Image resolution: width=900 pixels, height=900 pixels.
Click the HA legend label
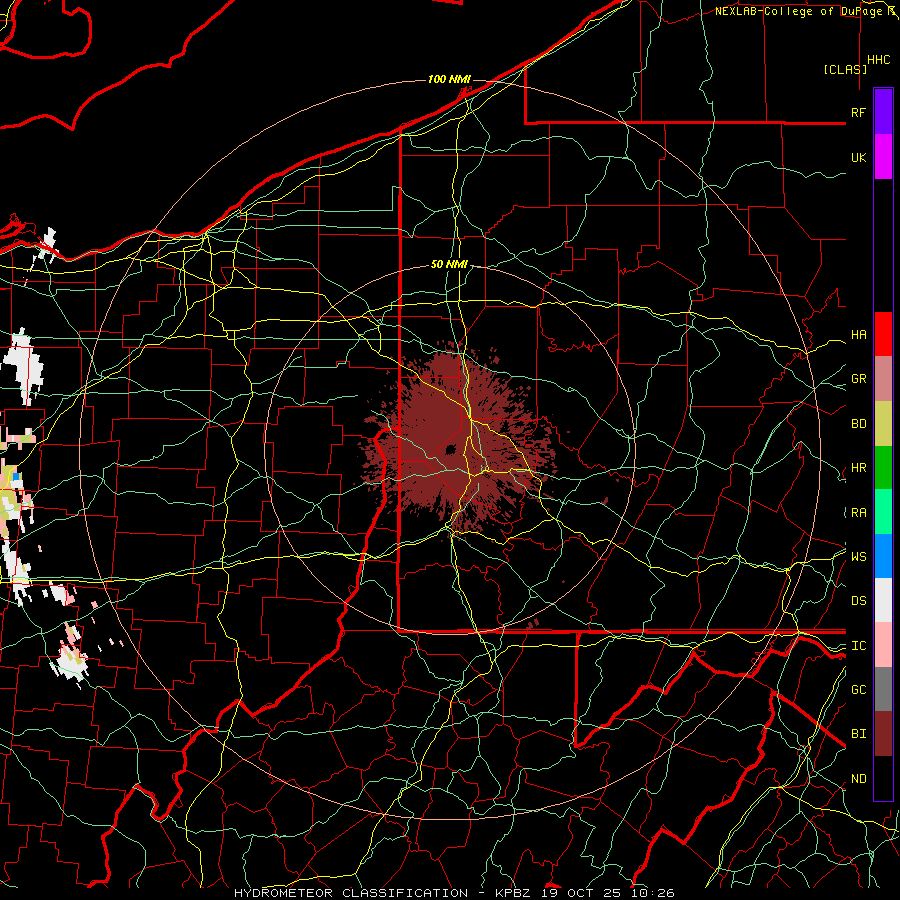858,335
